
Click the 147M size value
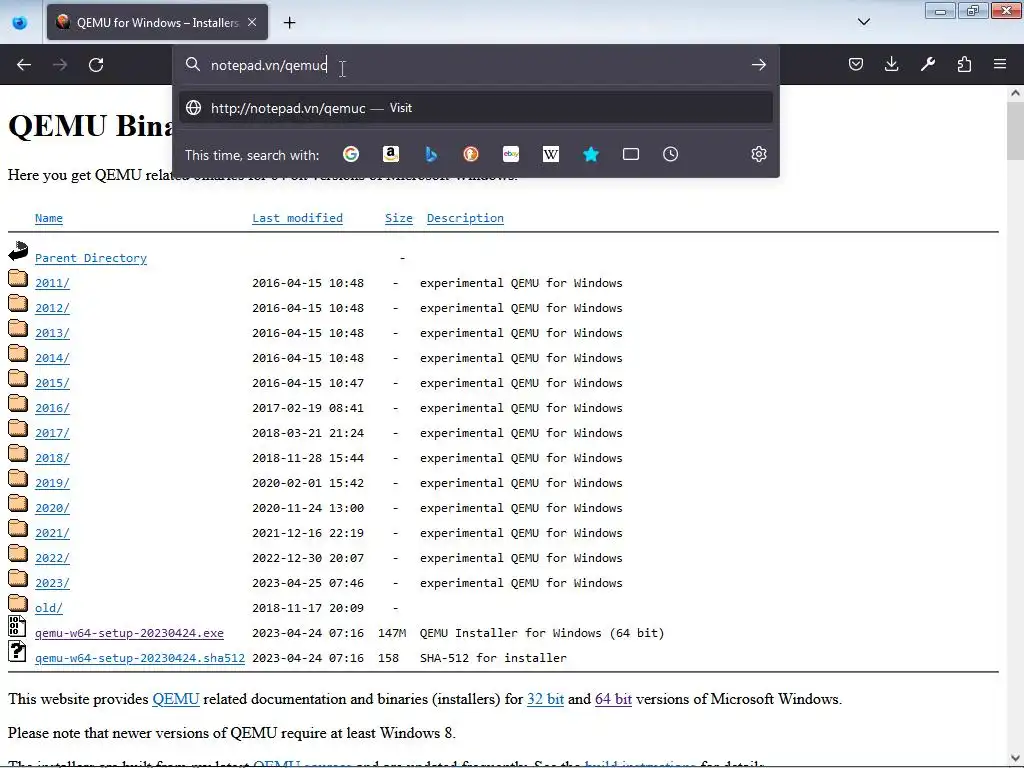click(x=392, y=633)
